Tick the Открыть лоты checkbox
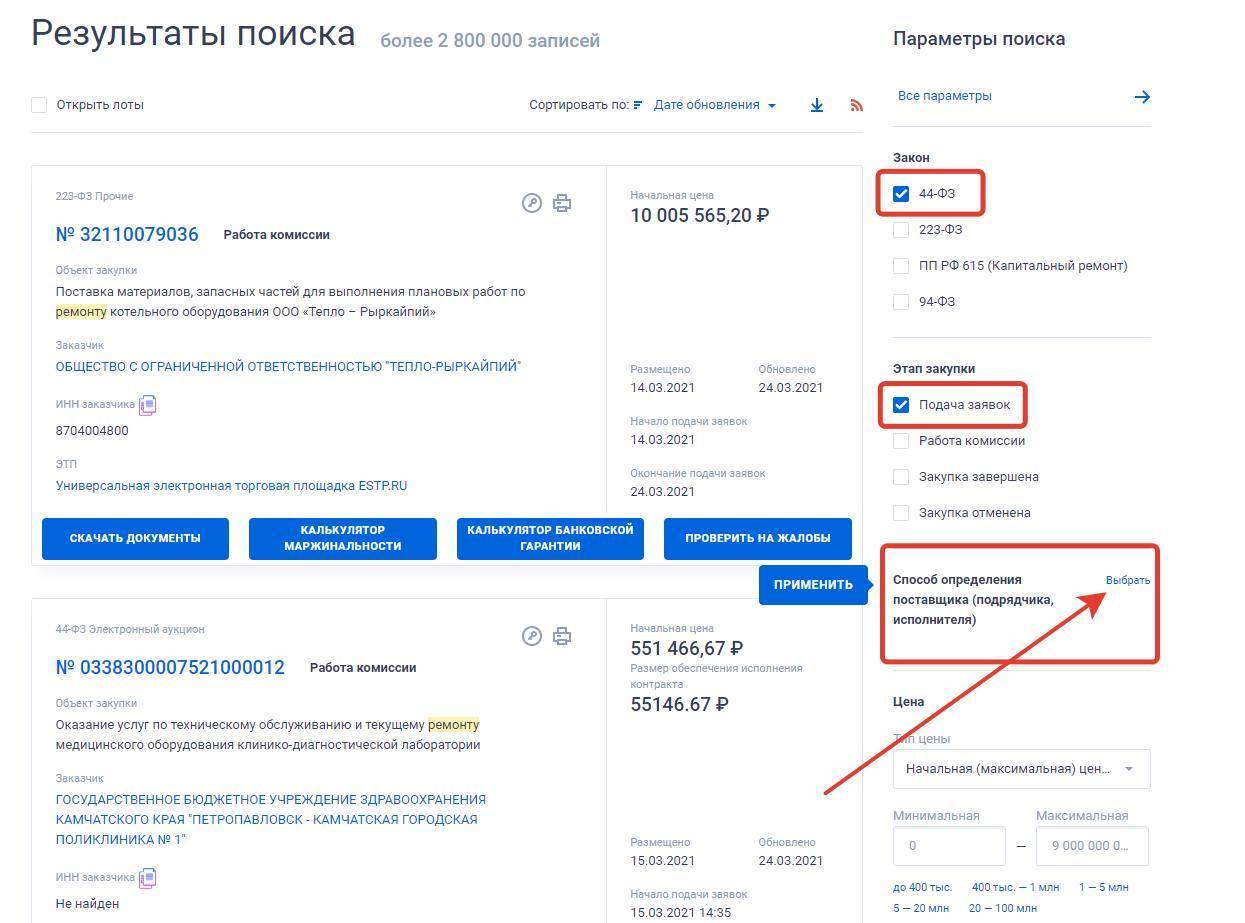The height and width of the screenshot is (923, 1245). tap(39, 105)
